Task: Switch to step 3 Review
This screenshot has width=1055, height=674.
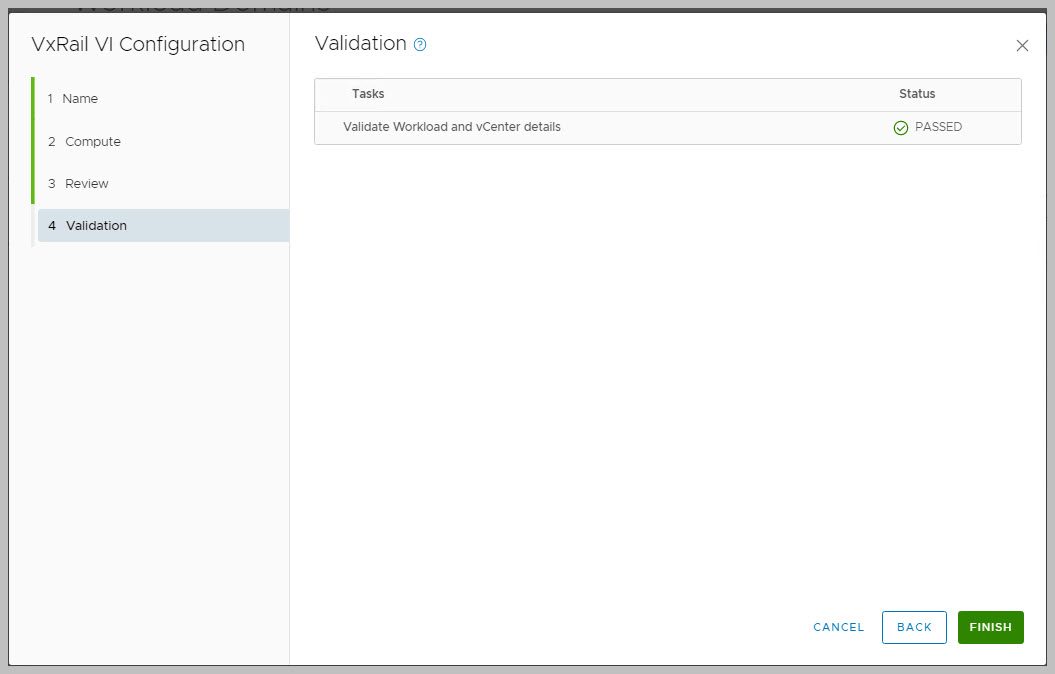Action: (x=86, y=184)
